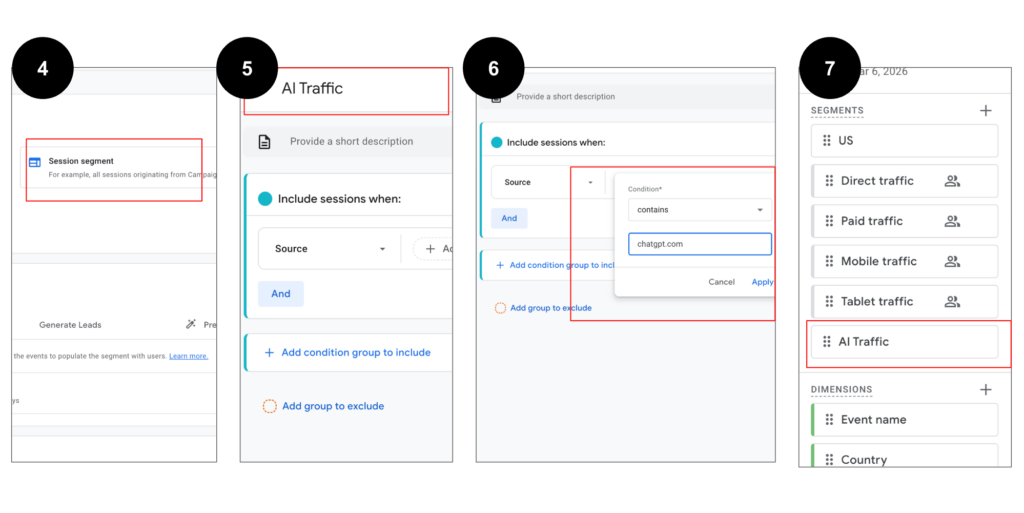1024x513 pixels.
Task: Click the people icon on Paid traffic
Action: pyautogui.click(x=952, y=221)
